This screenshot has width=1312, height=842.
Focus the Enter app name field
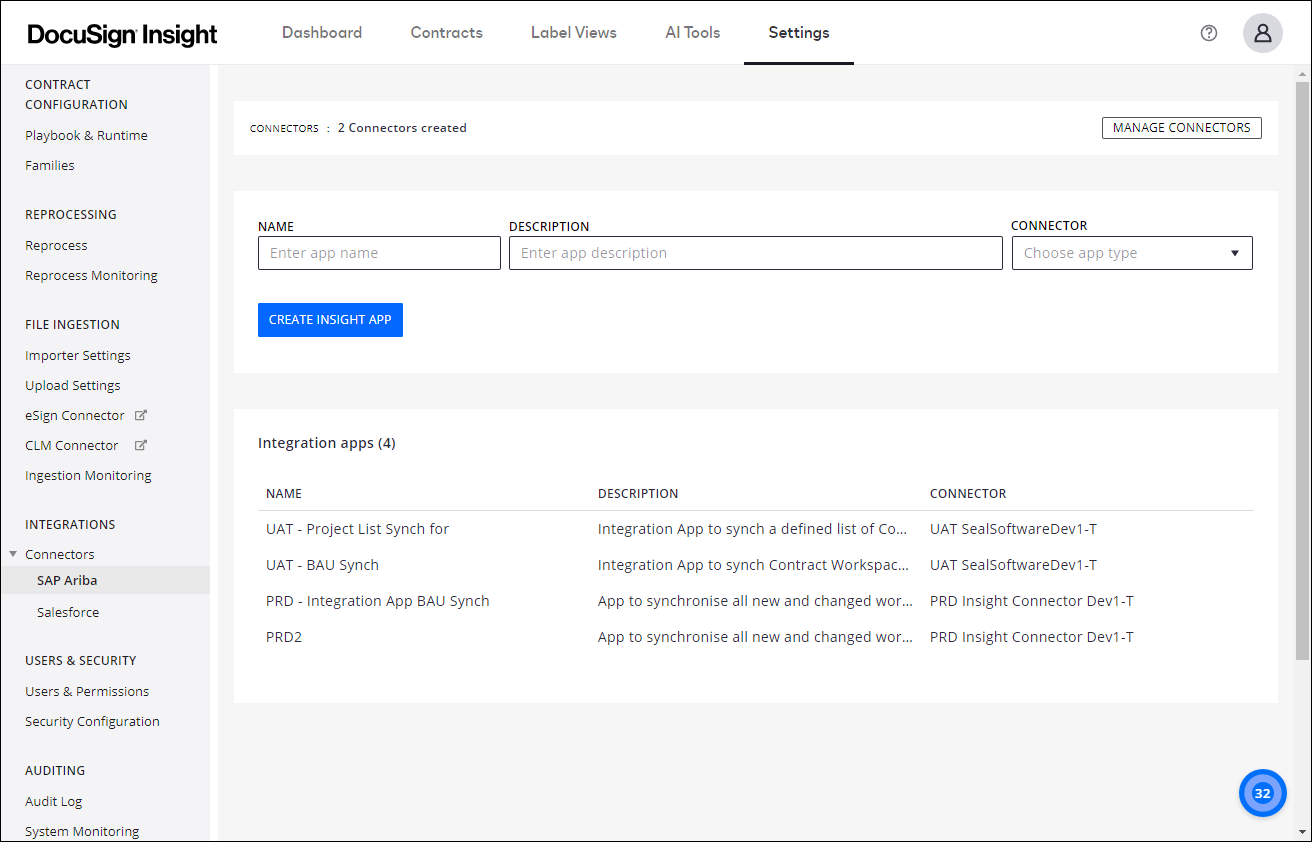[379, 253]
